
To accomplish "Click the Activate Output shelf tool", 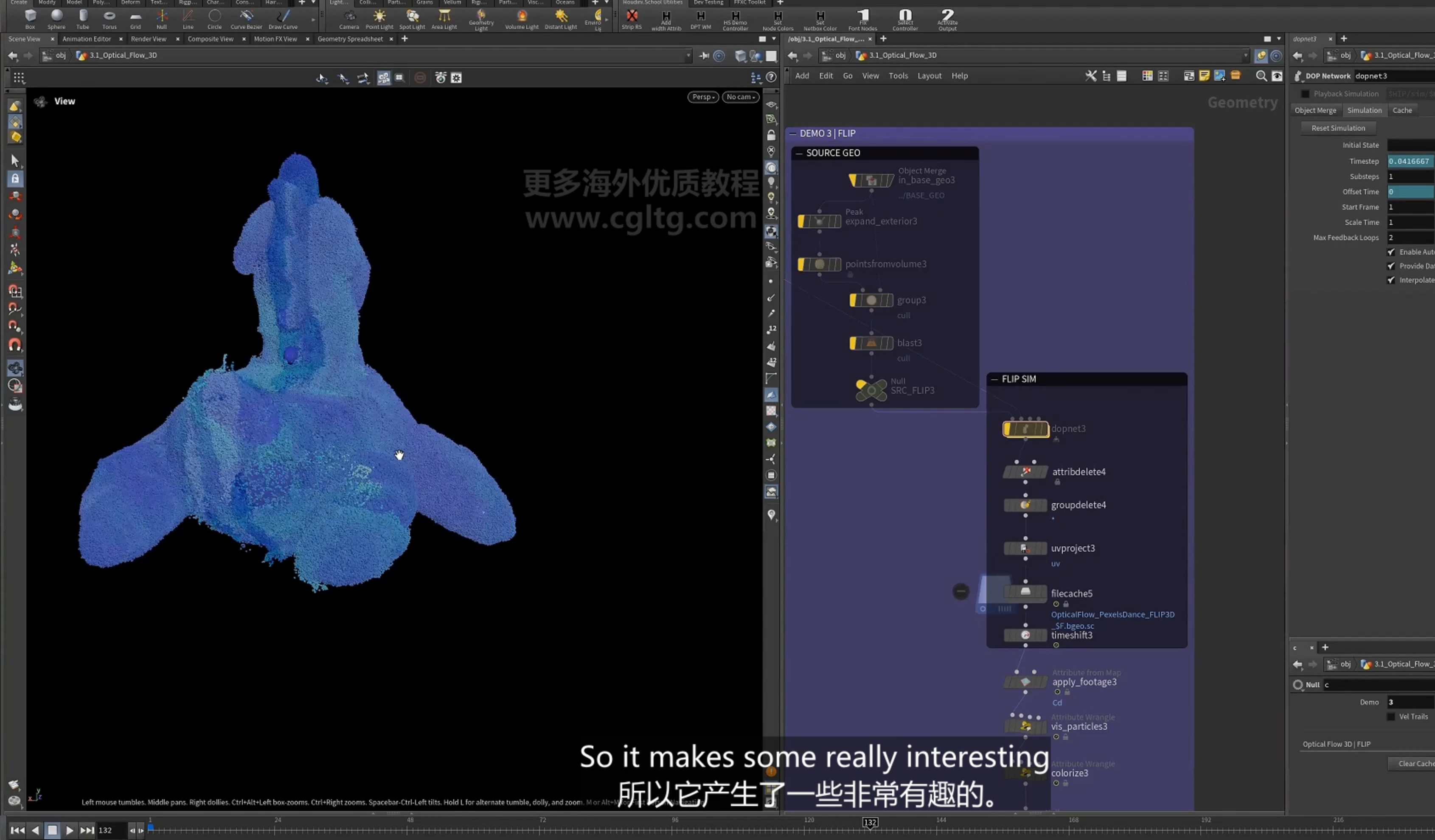I will click(x=948, y=20).
